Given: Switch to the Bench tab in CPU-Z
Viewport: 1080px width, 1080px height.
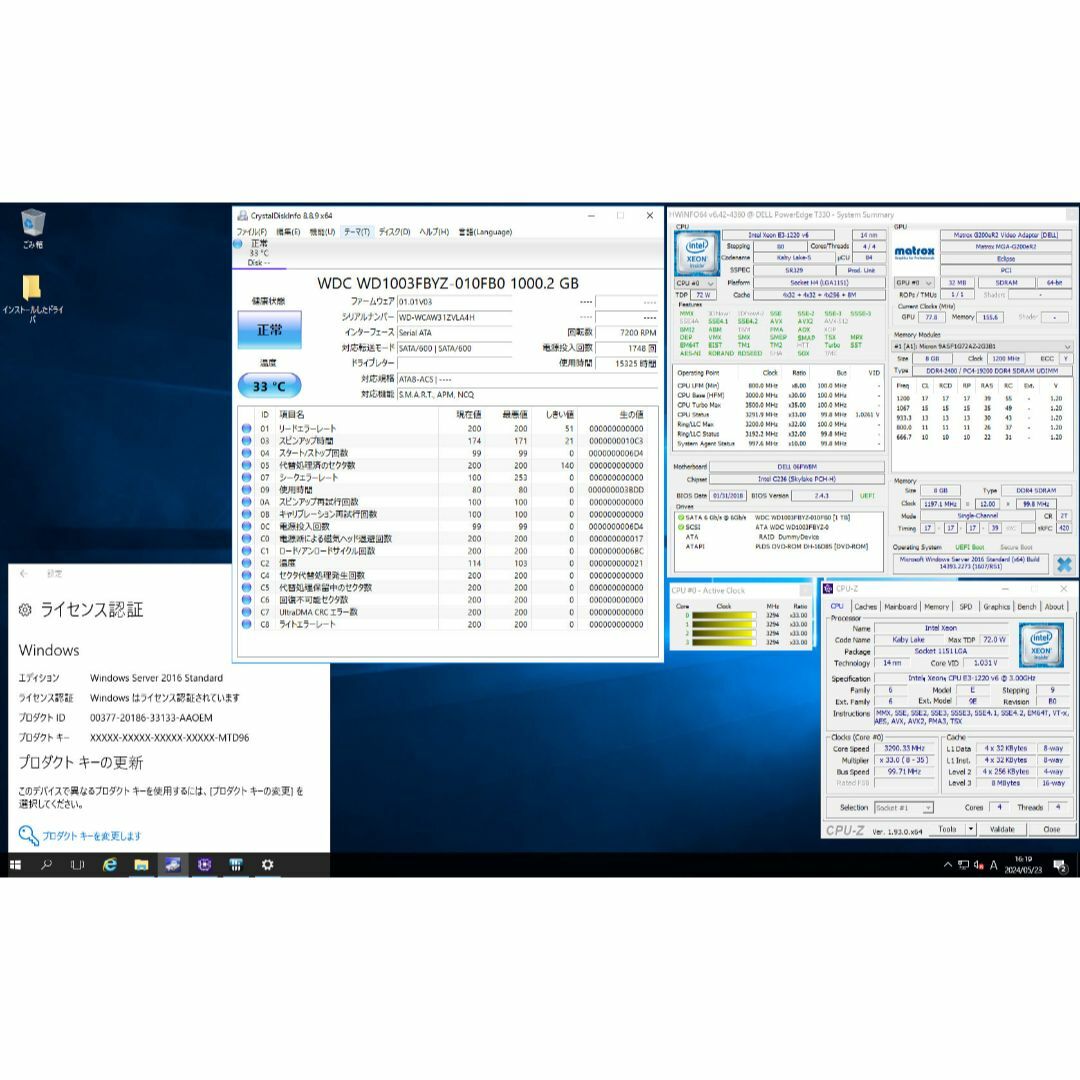Looking at the screenshot, I should 1026,607.
